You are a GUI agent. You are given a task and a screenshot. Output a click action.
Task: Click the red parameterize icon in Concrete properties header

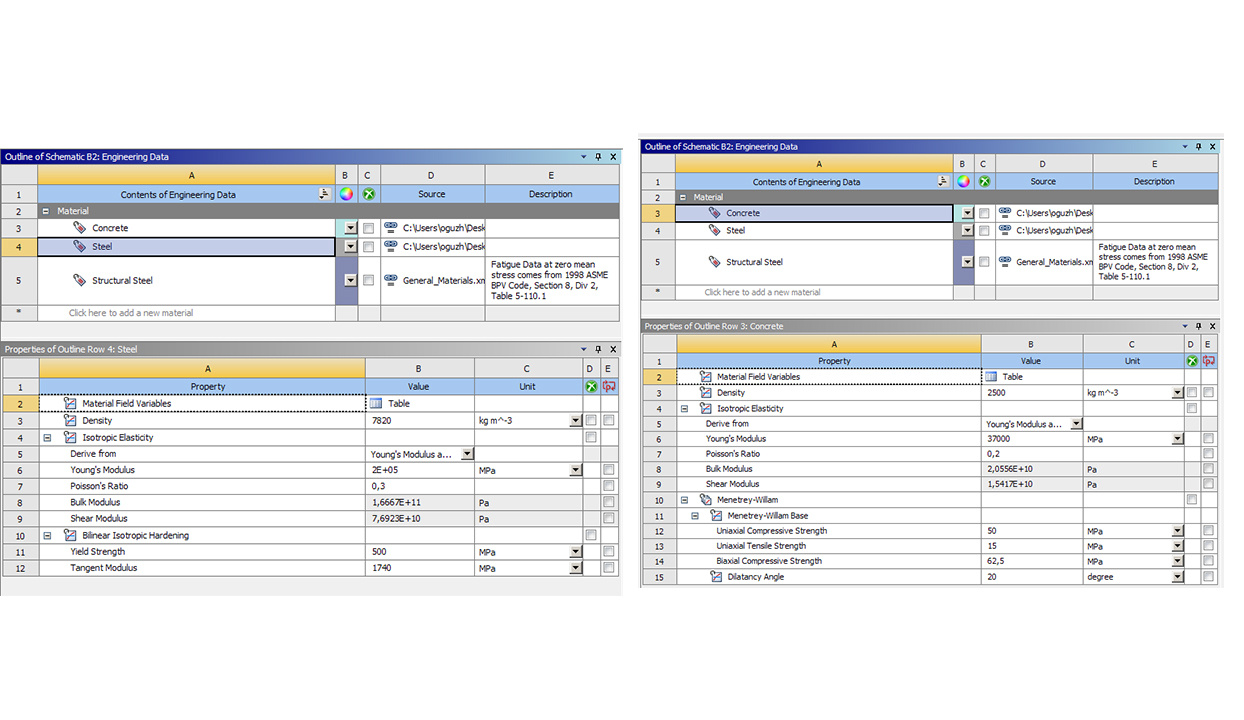[x=1209, y=360]
